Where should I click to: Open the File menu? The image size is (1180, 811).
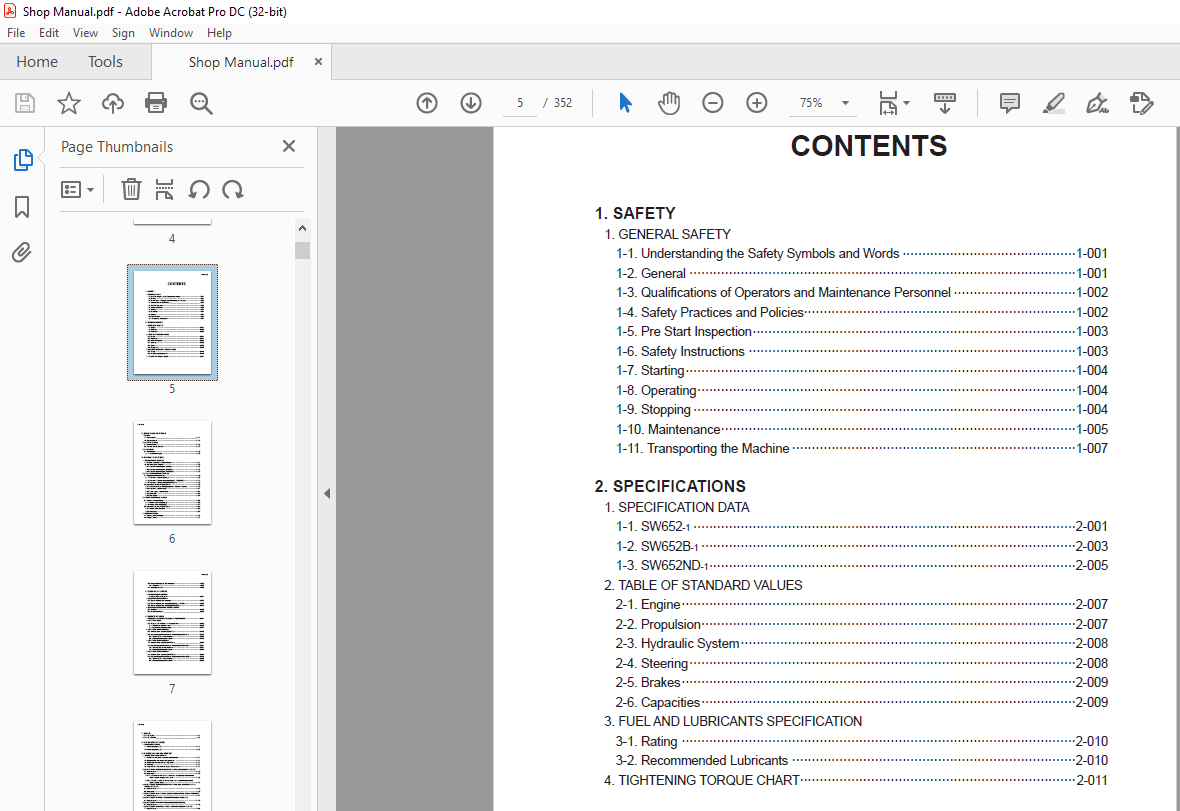tap(16, 33)
